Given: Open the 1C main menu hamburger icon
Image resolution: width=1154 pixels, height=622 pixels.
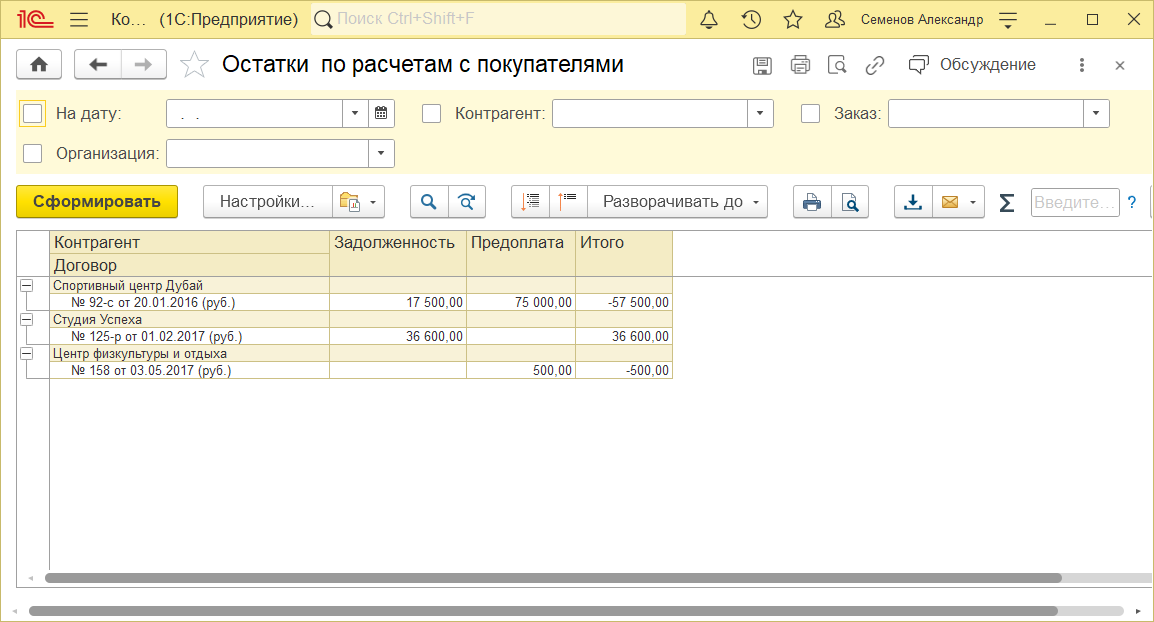Looking at the screenshot, I should pos(79,20).
